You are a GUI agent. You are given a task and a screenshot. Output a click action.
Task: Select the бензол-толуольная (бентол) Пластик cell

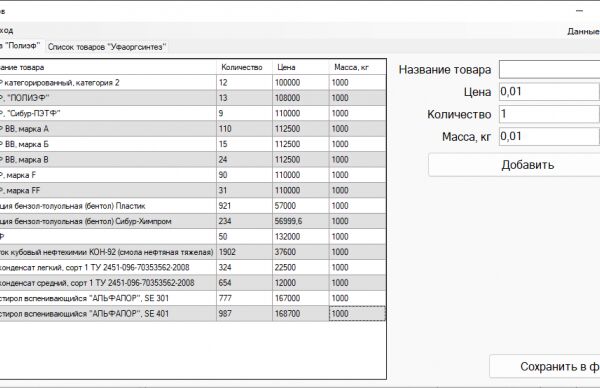108,206
